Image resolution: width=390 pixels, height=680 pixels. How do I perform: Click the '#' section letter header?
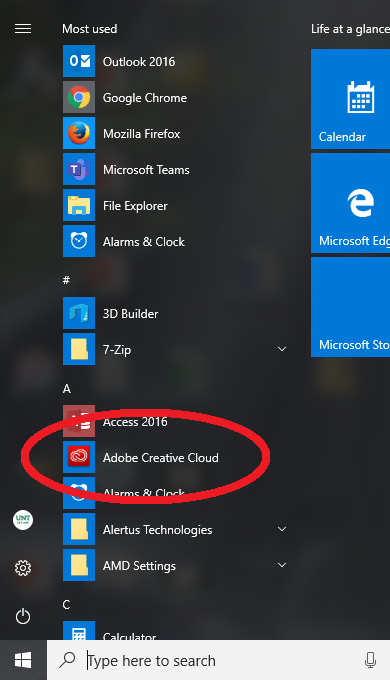pyautogui.click(x=66, y=280)
